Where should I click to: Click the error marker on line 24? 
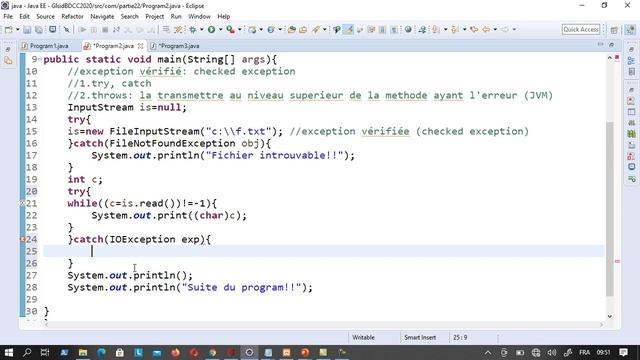tap(22, 239)
